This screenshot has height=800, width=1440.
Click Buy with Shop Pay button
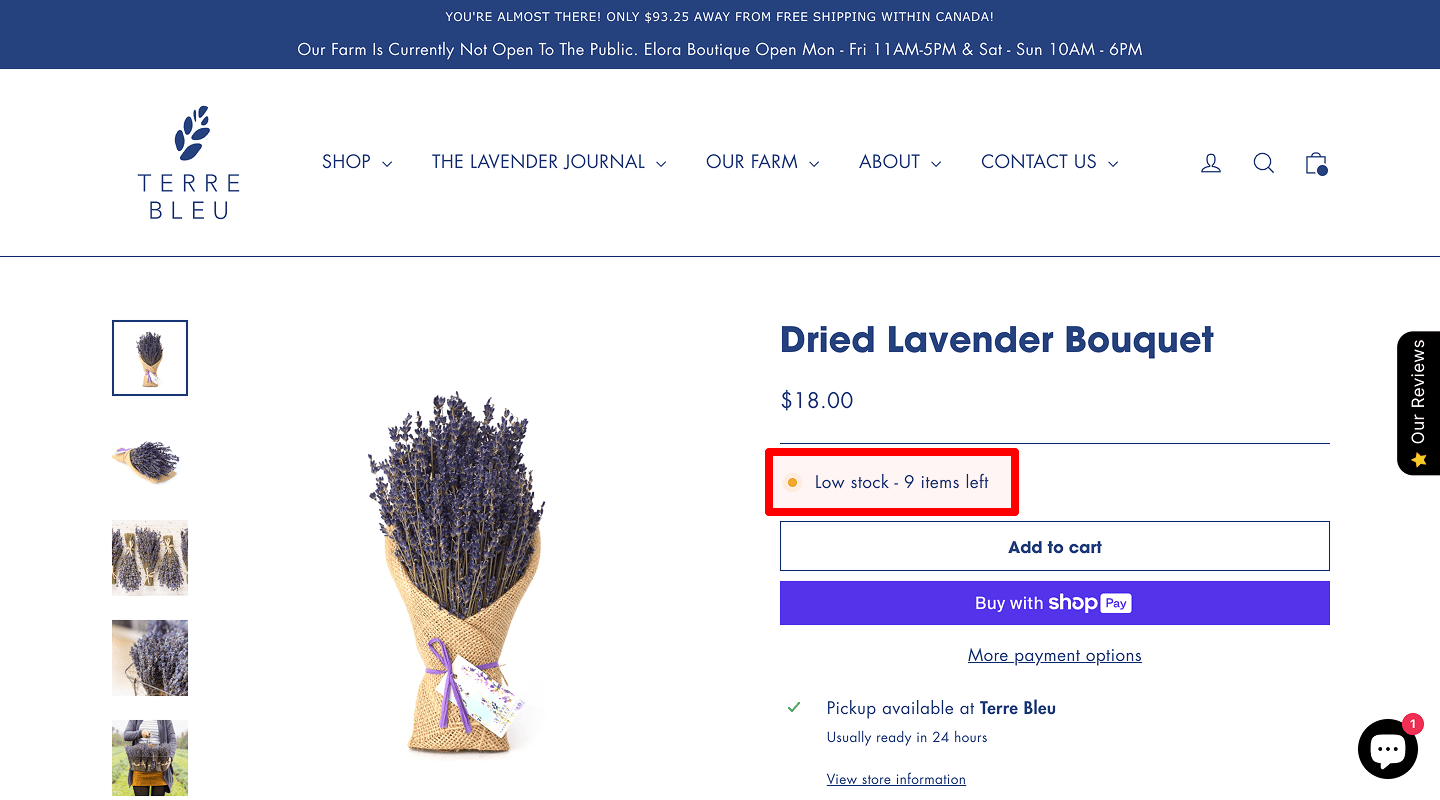(1055, 603)
